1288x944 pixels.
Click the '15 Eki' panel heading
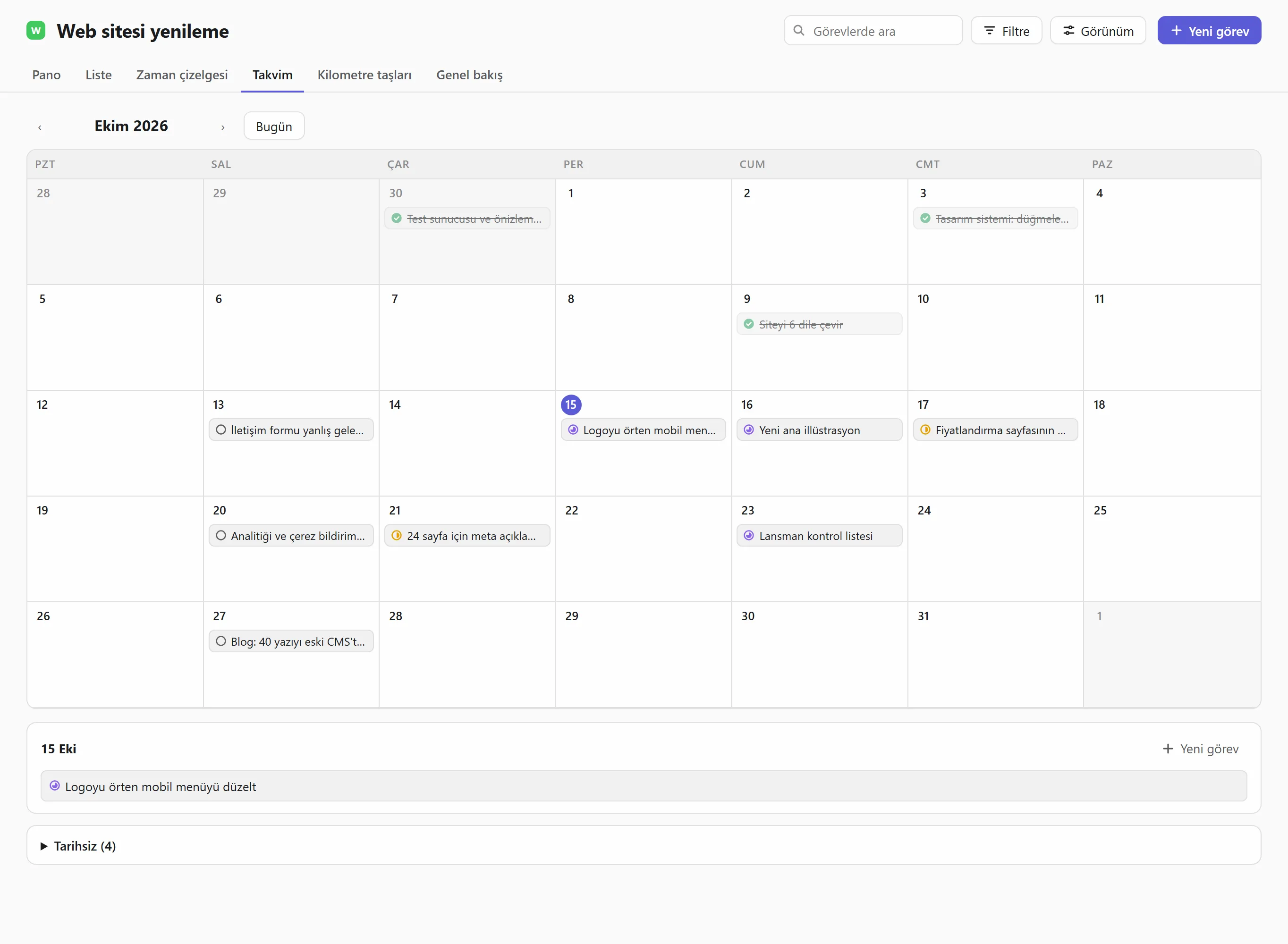58,749
